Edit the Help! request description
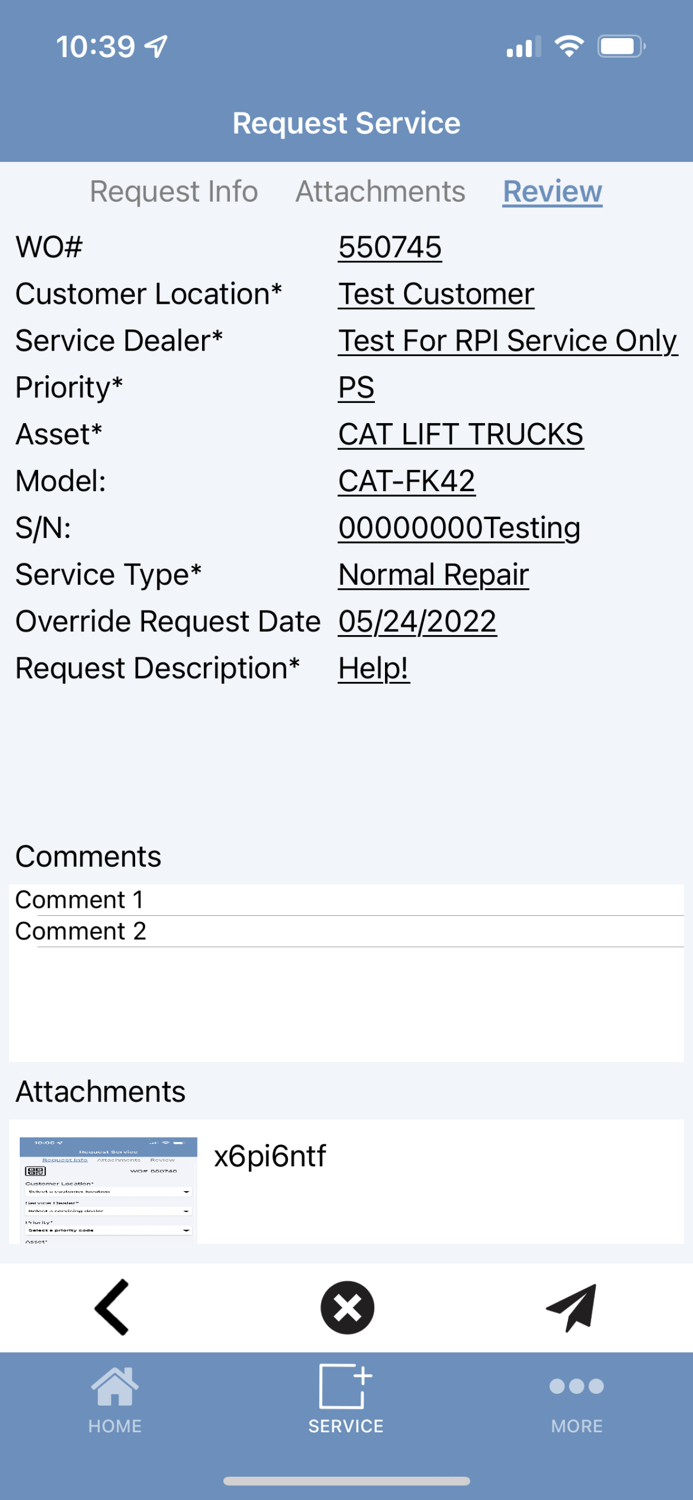The image size is (693, 1500). 373,668
